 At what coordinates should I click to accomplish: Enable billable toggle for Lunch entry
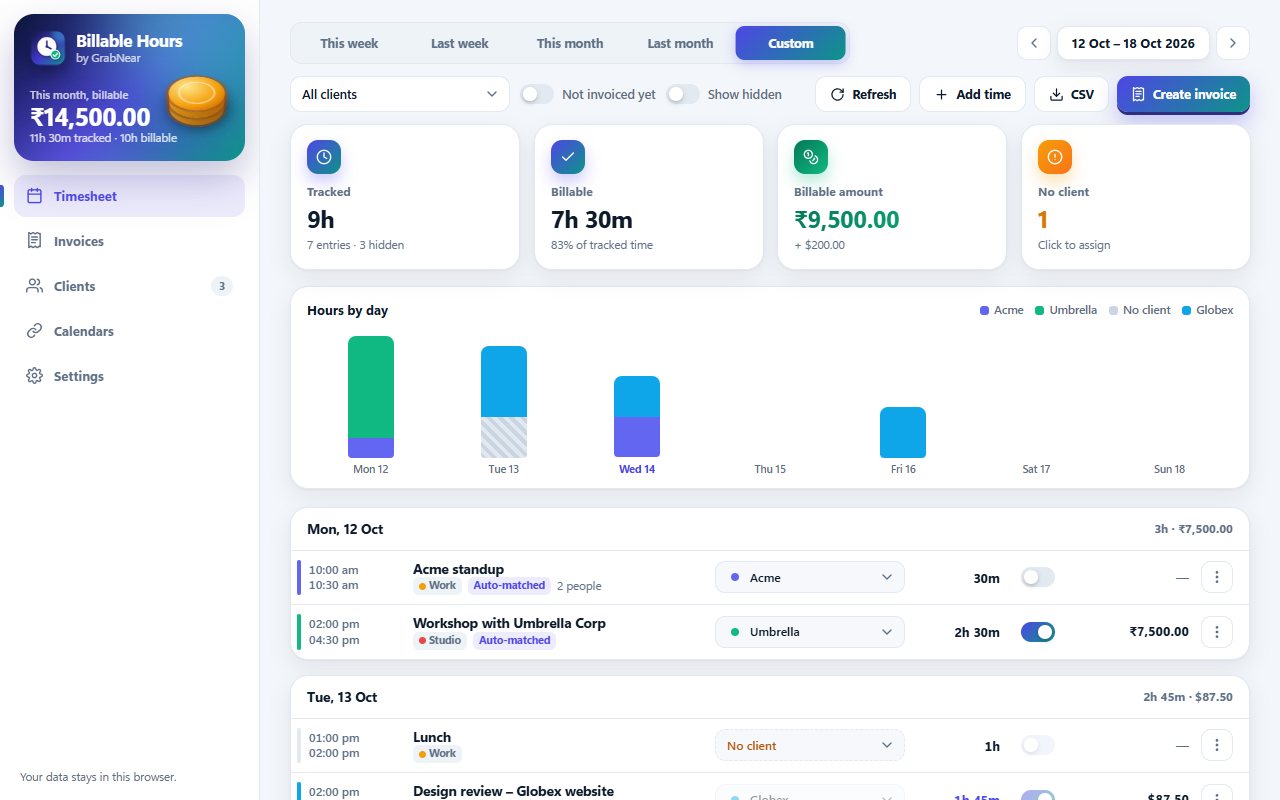tap(1038, 745)
